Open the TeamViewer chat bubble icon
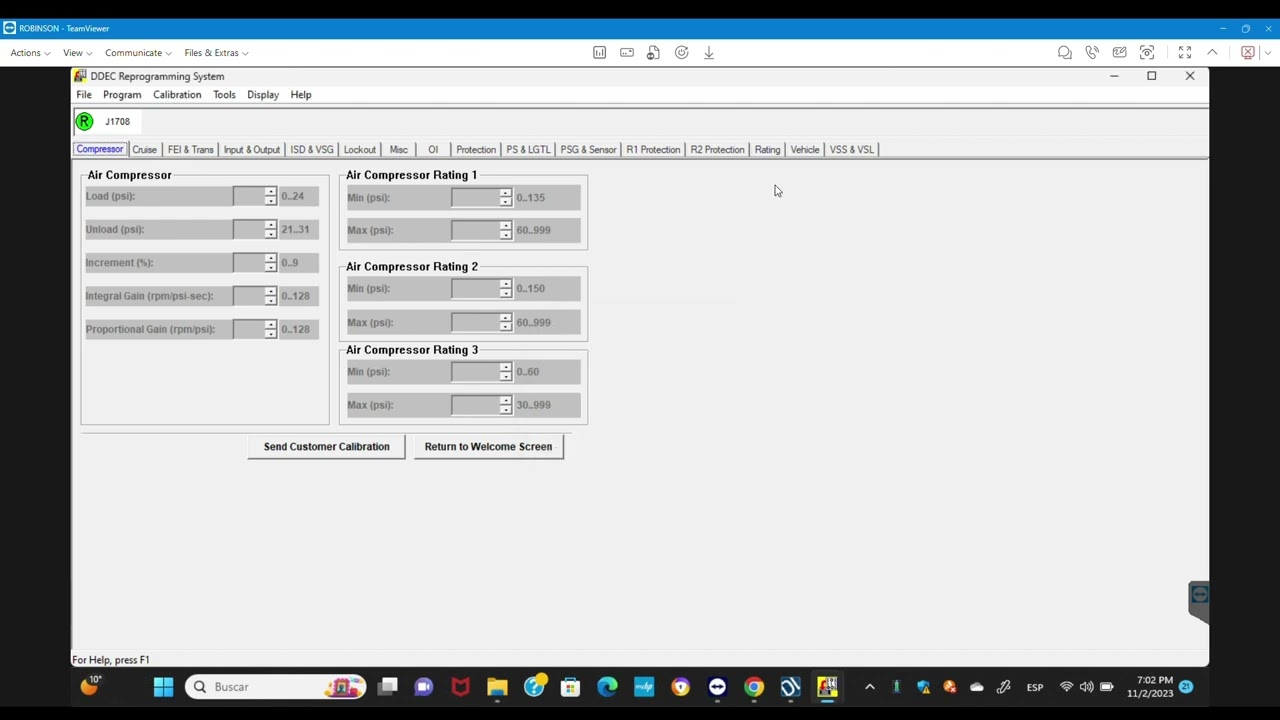The width and height of the screenshot is (1280, 720). pyautogui.click(x=1065, y=53)
